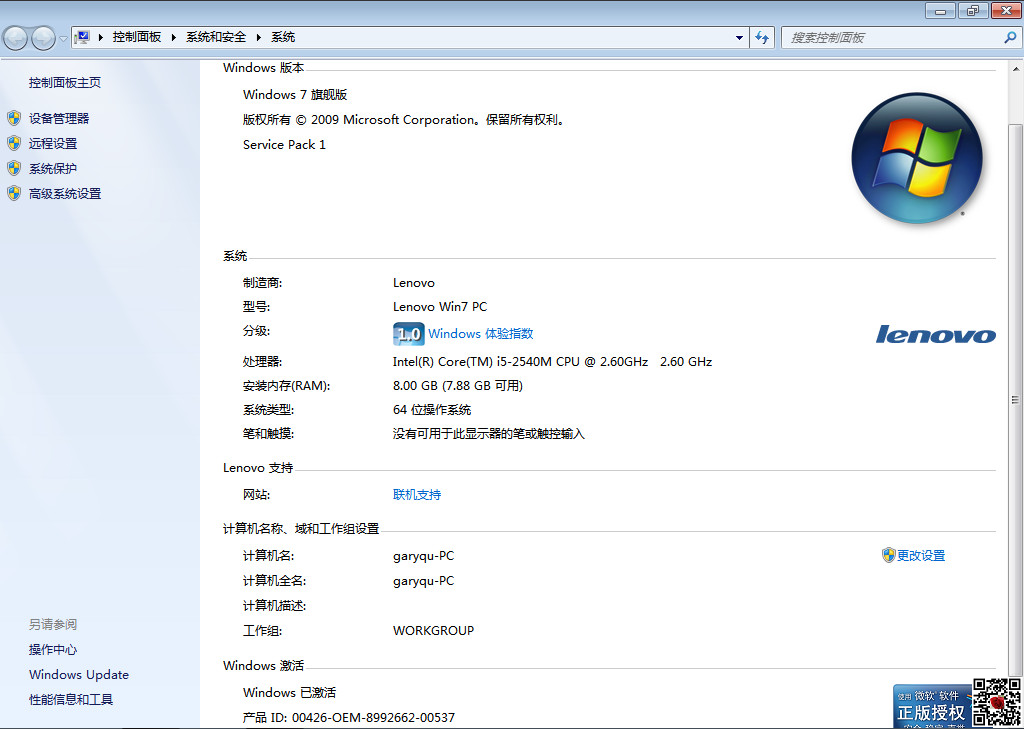Open 操作中心 in see-also list

[x=53, y=649]
